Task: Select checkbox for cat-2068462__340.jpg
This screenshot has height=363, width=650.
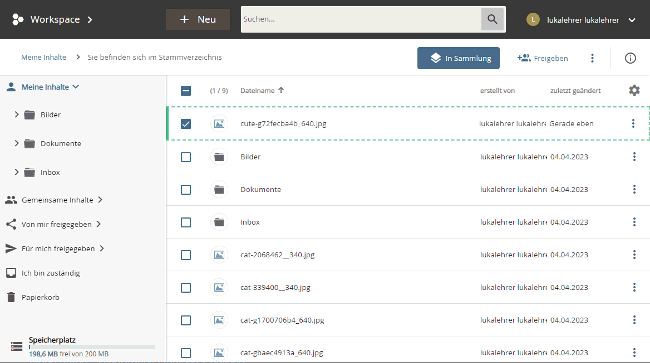Action: [186, 255]
